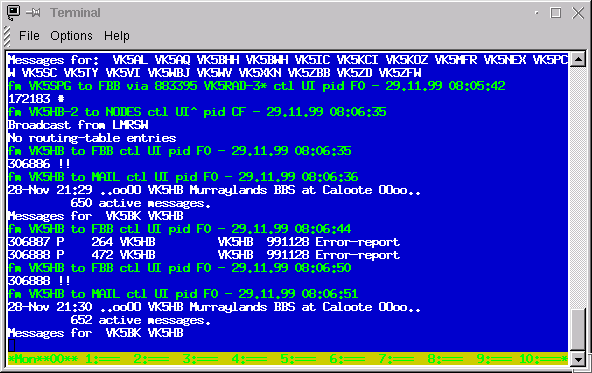Click the terminal cursor block on the last line
This screenshot has width=592, height=373.
[x=11, y=346]
